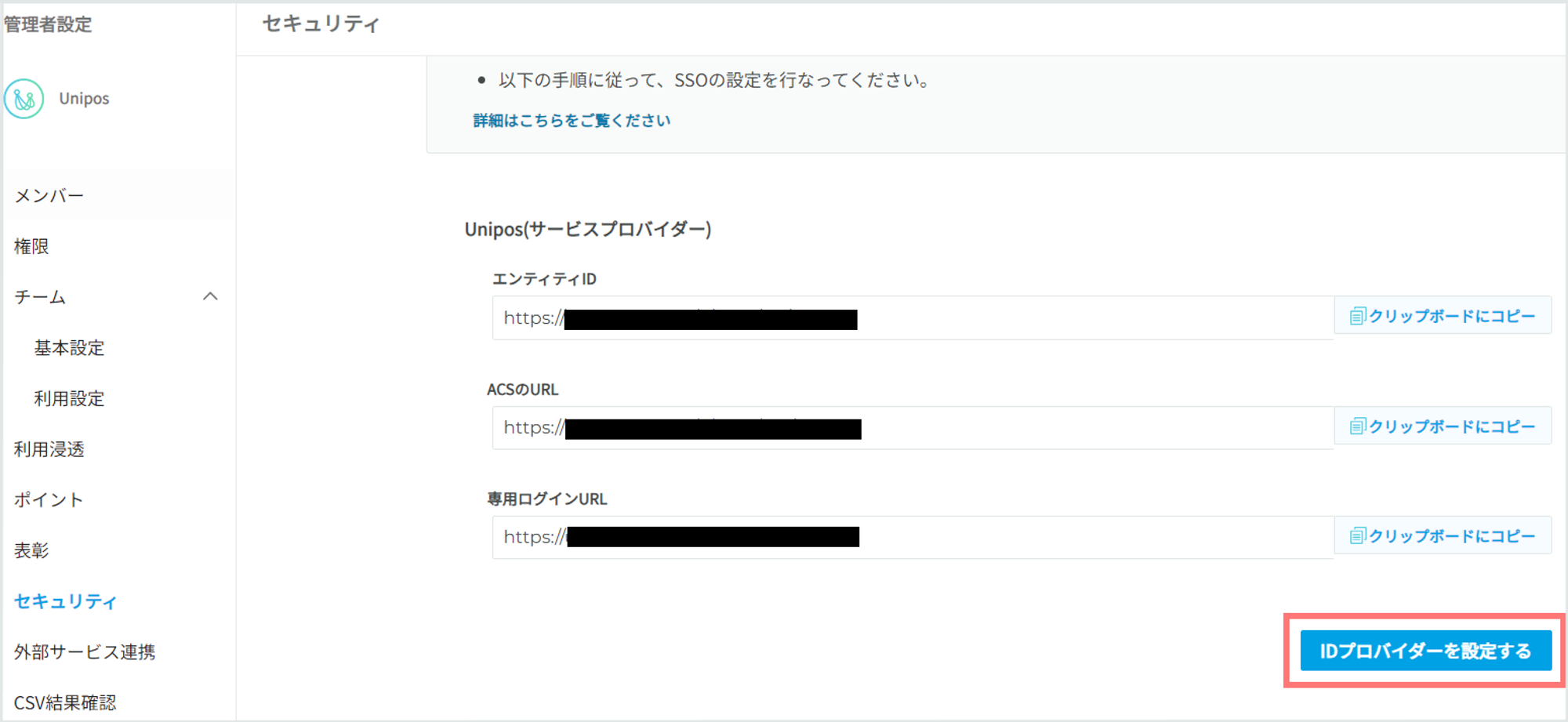Follow the 詳細はこちらをご覧ください link

[x=572, y=120]
